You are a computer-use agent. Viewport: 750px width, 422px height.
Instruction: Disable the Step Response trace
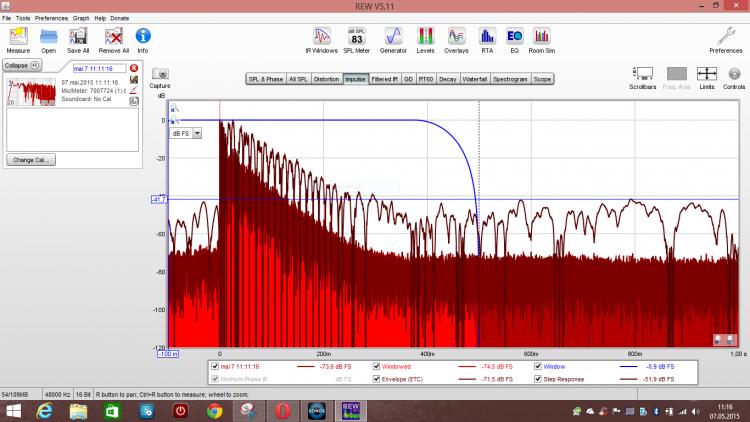point(538,380)
